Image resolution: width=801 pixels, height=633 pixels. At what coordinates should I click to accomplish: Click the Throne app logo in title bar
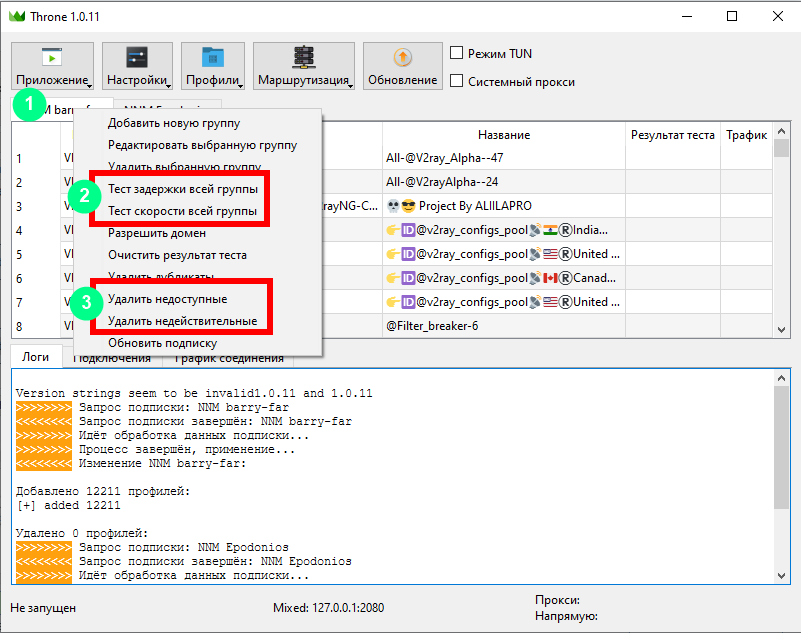tap(17, 17)
